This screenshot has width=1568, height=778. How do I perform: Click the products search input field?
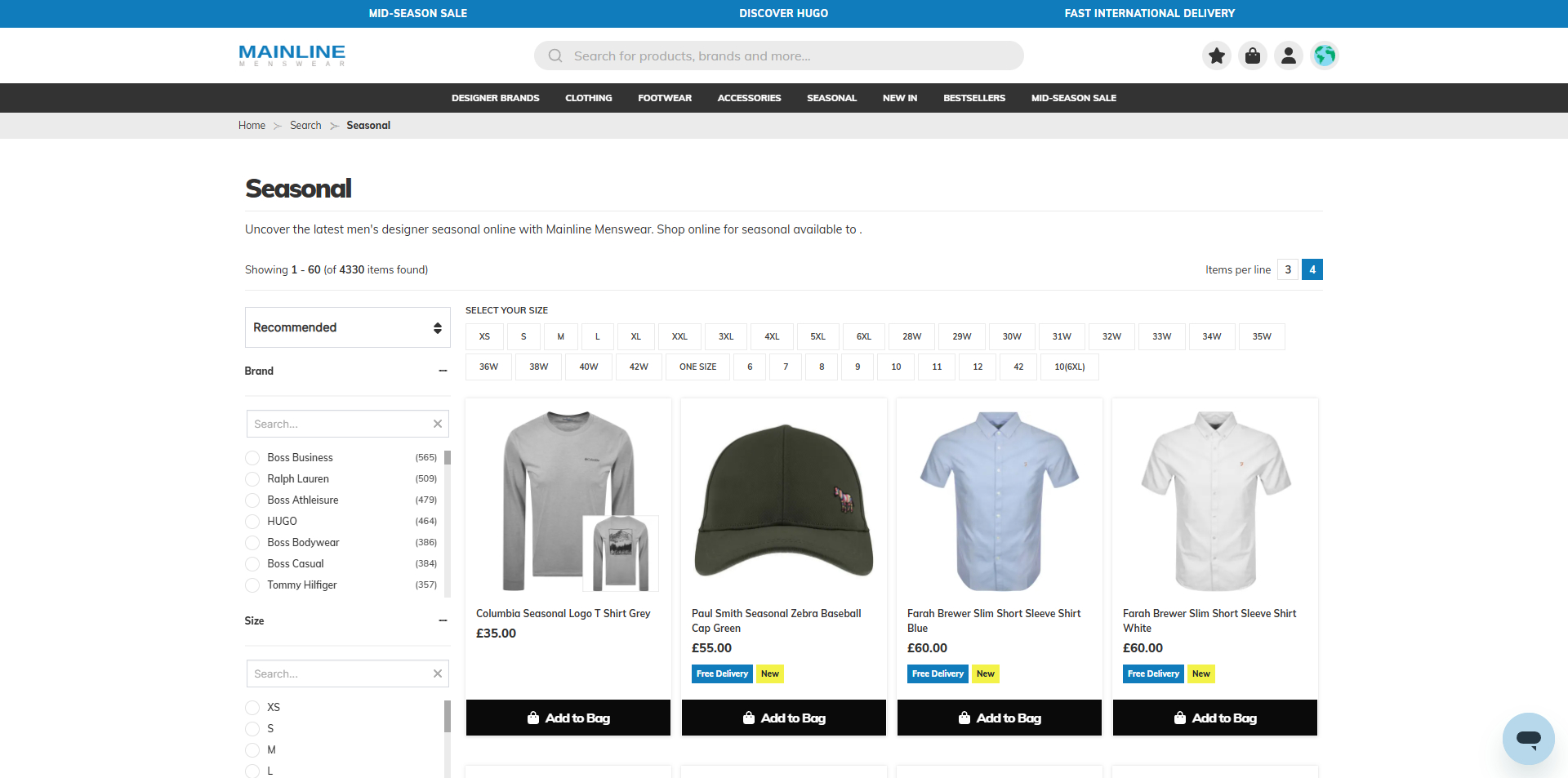pos(779,56)
